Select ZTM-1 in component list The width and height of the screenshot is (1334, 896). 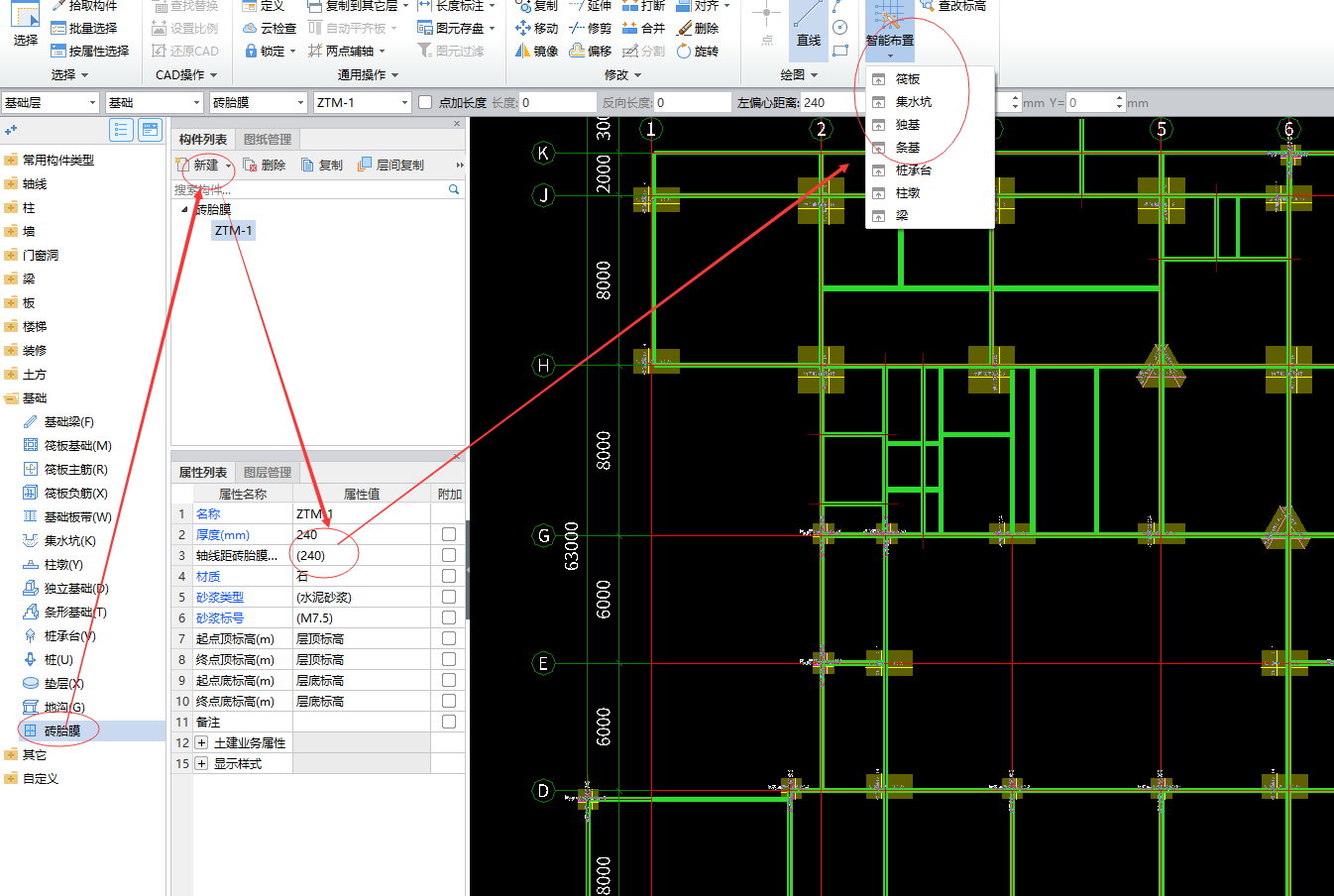click(x=234, y=230)
